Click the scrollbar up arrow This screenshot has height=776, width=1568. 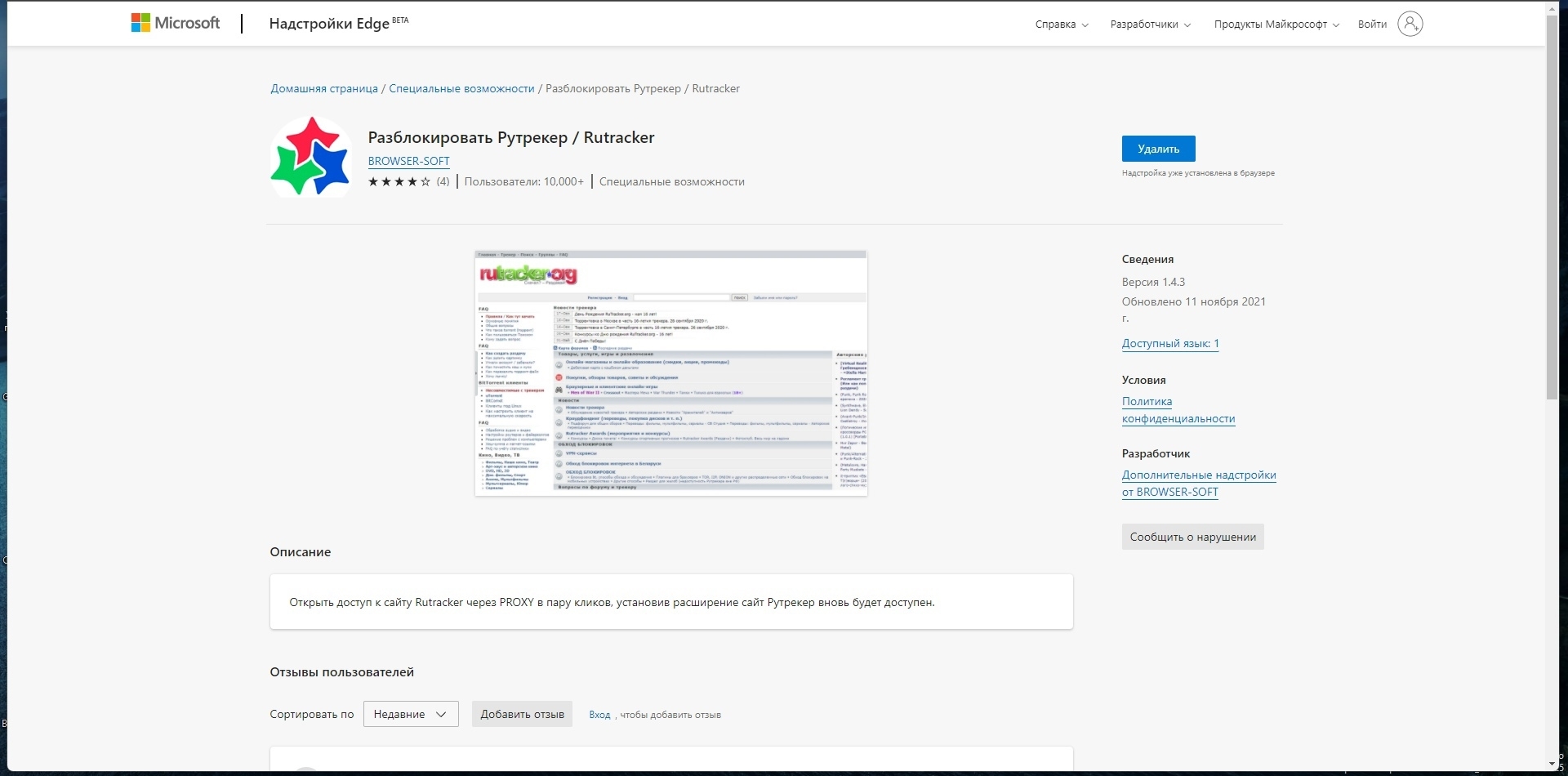(1552, 7)
